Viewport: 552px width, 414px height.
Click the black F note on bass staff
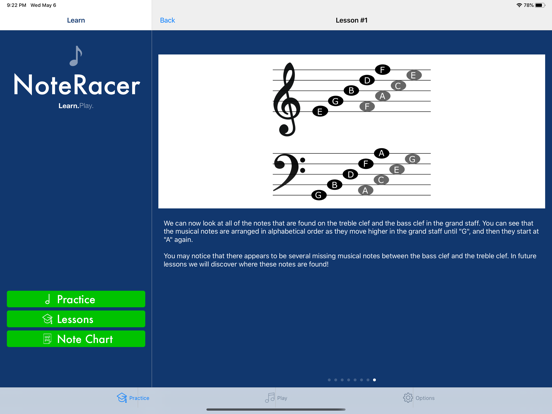coord(366,164)
